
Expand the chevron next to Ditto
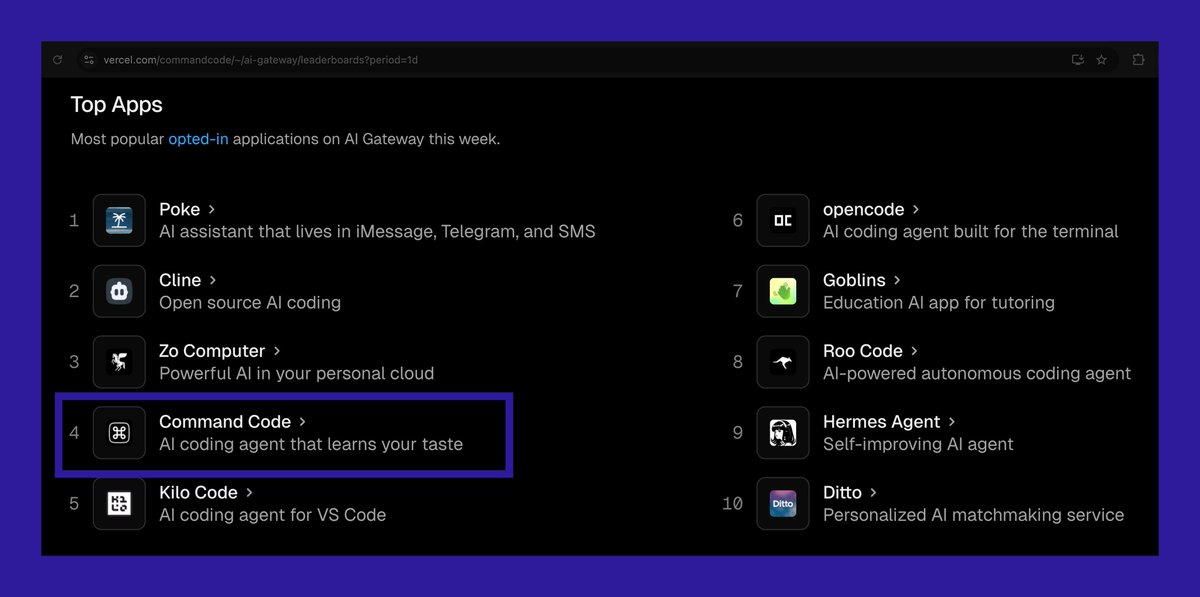873,493
